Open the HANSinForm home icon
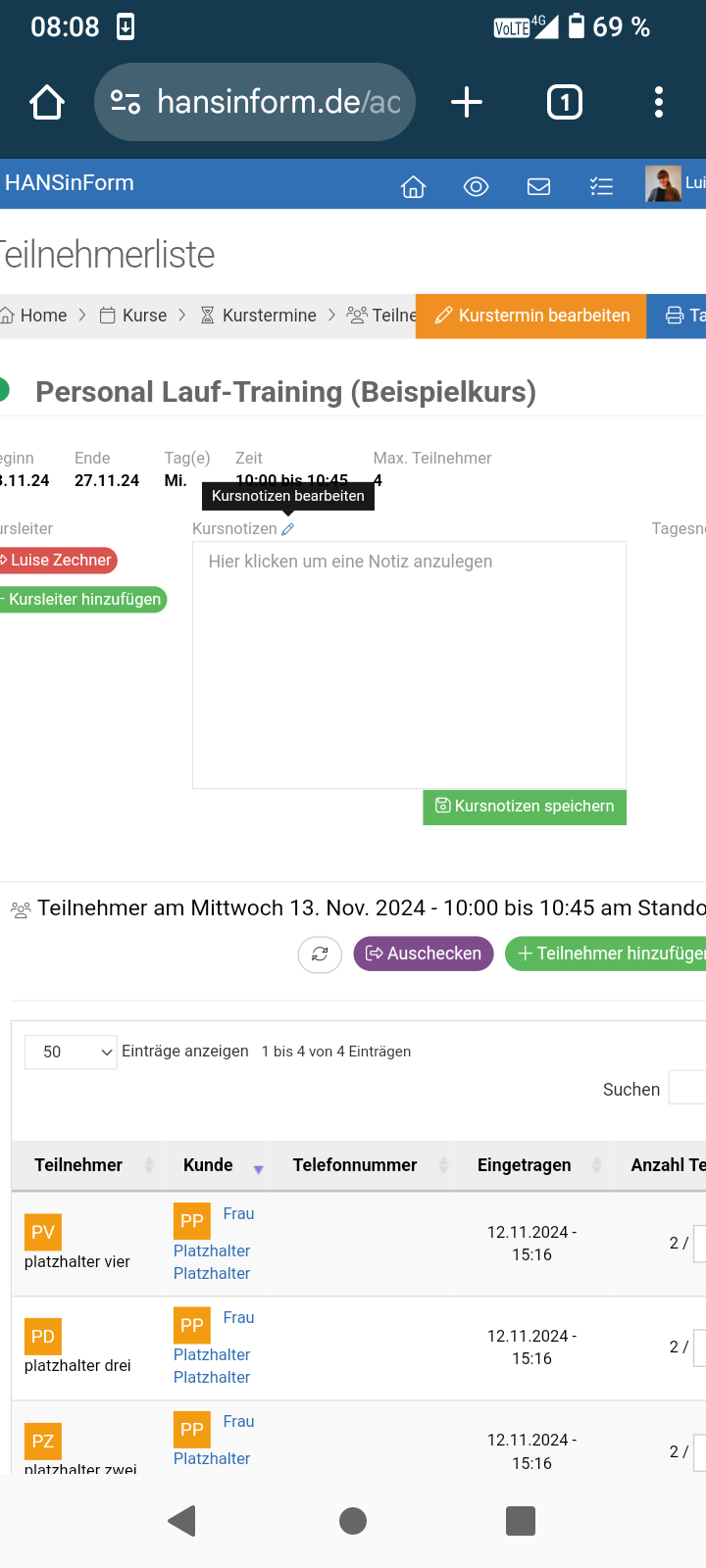This screenshot has width=706, height=1568. [x=414, y=186]
